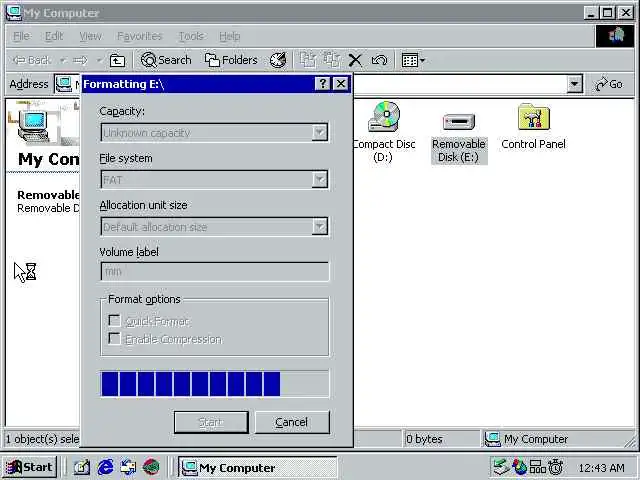Click the Undo toolbar icon
This screenshot has width=640, height=480.
click(x=379, y=61)
